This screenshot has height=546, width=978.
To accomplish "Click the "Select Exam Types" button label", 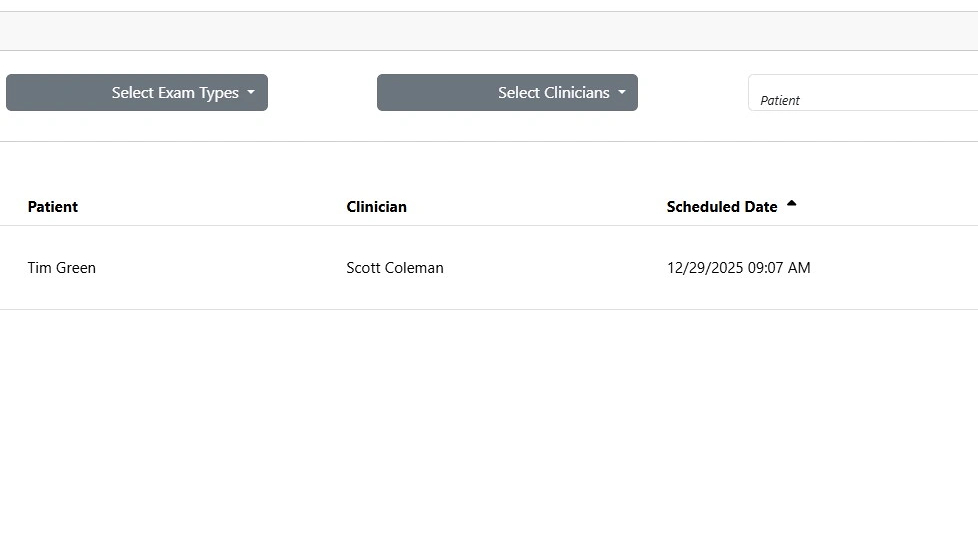I will point(175,93).
